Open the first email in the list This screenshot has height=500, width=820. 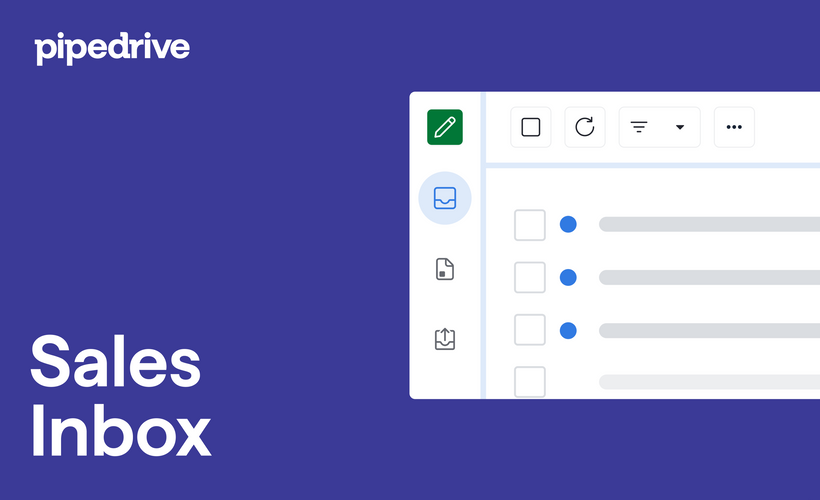click(x=708, y=225)
